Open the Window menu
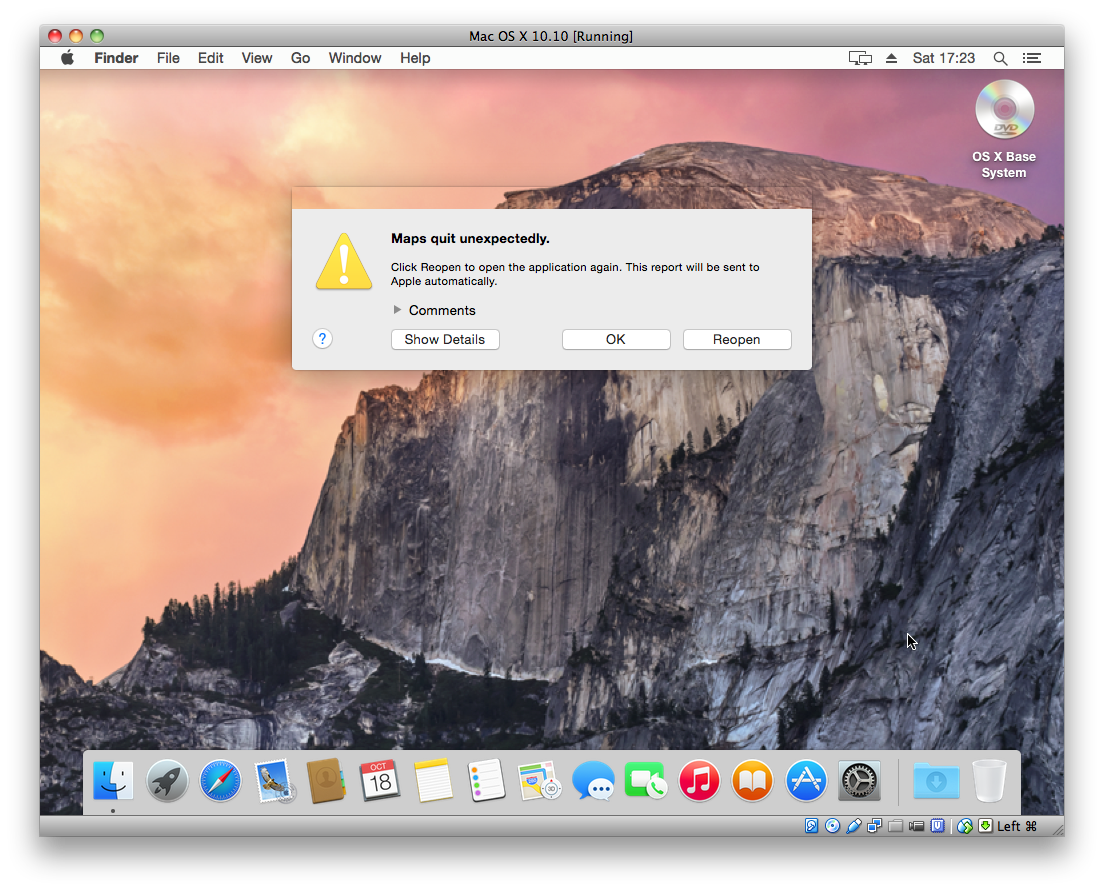This screenshot has width=1104, height=891. (x=355, y=58)
